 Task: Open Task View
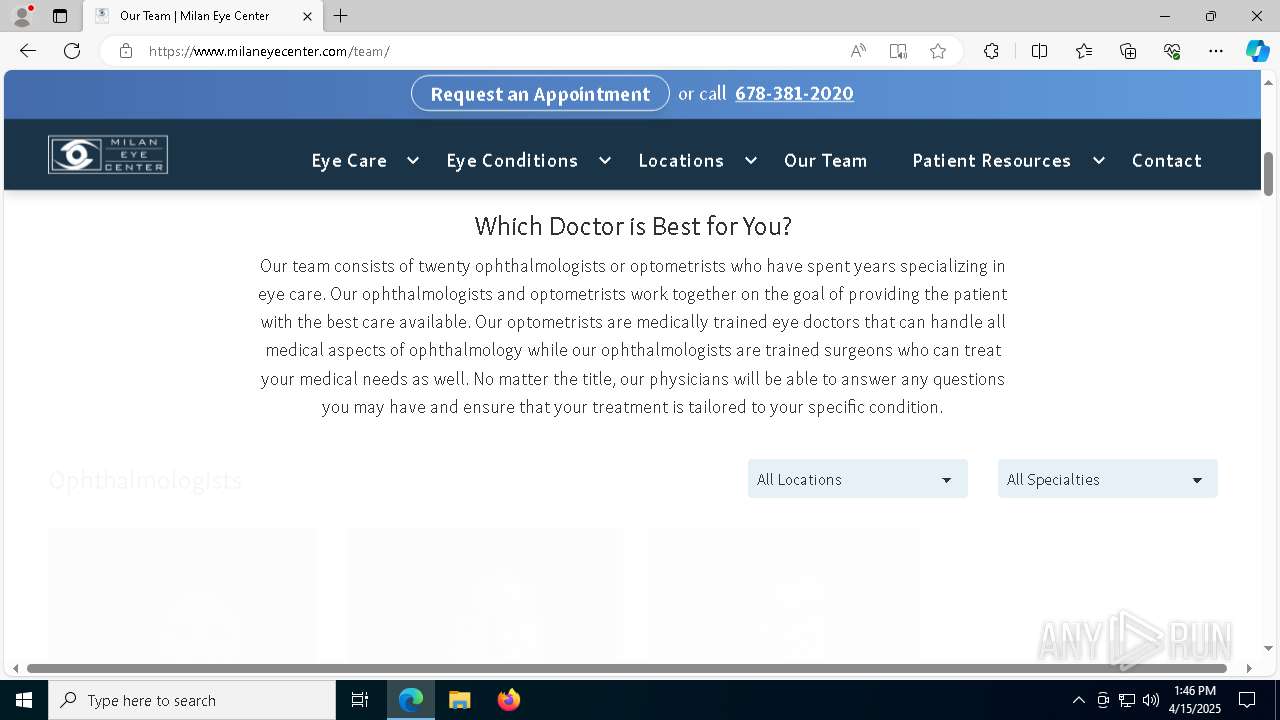(360, 700)
